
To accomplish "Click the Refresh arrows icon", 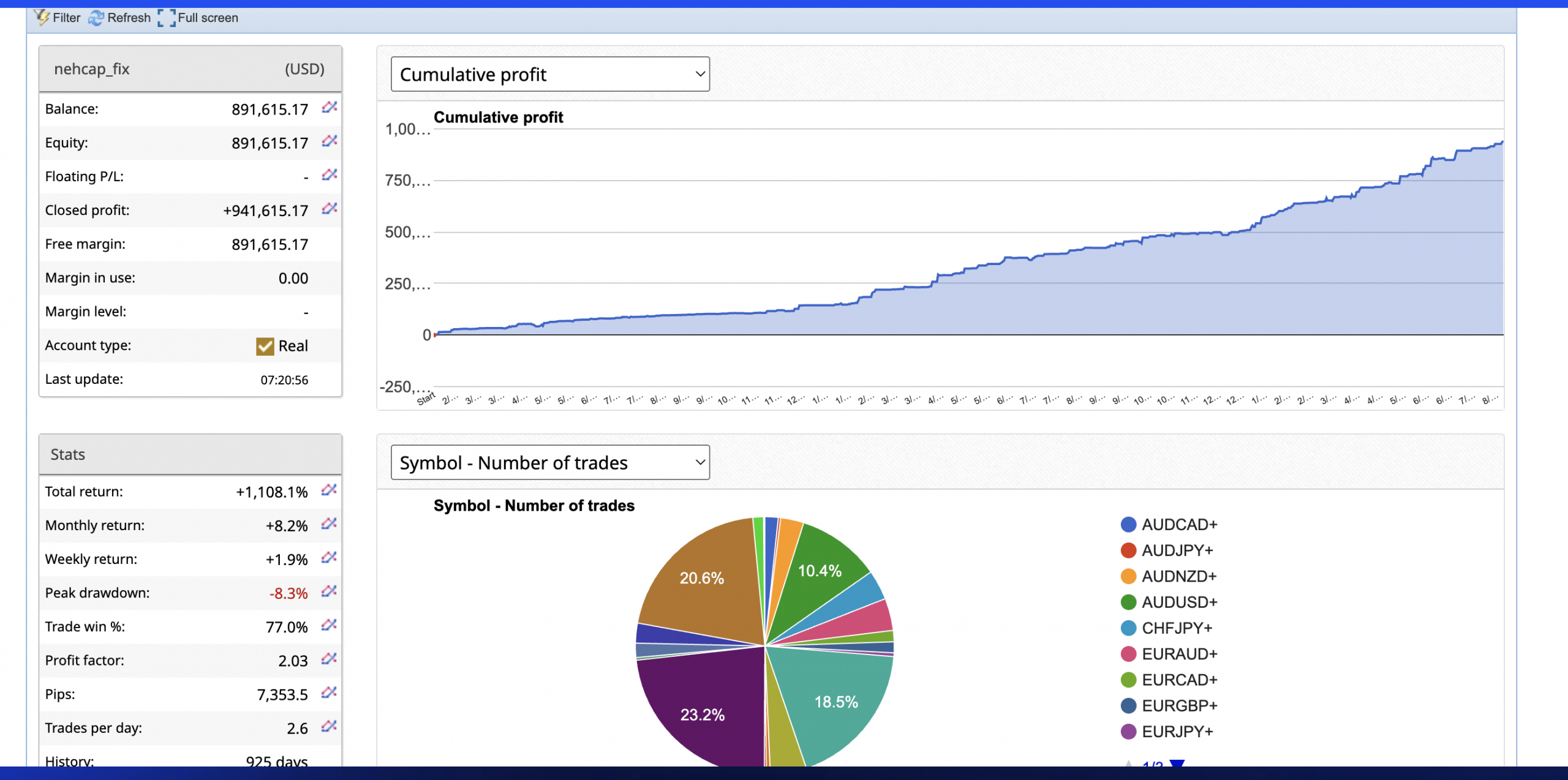I will pos(96,18).
